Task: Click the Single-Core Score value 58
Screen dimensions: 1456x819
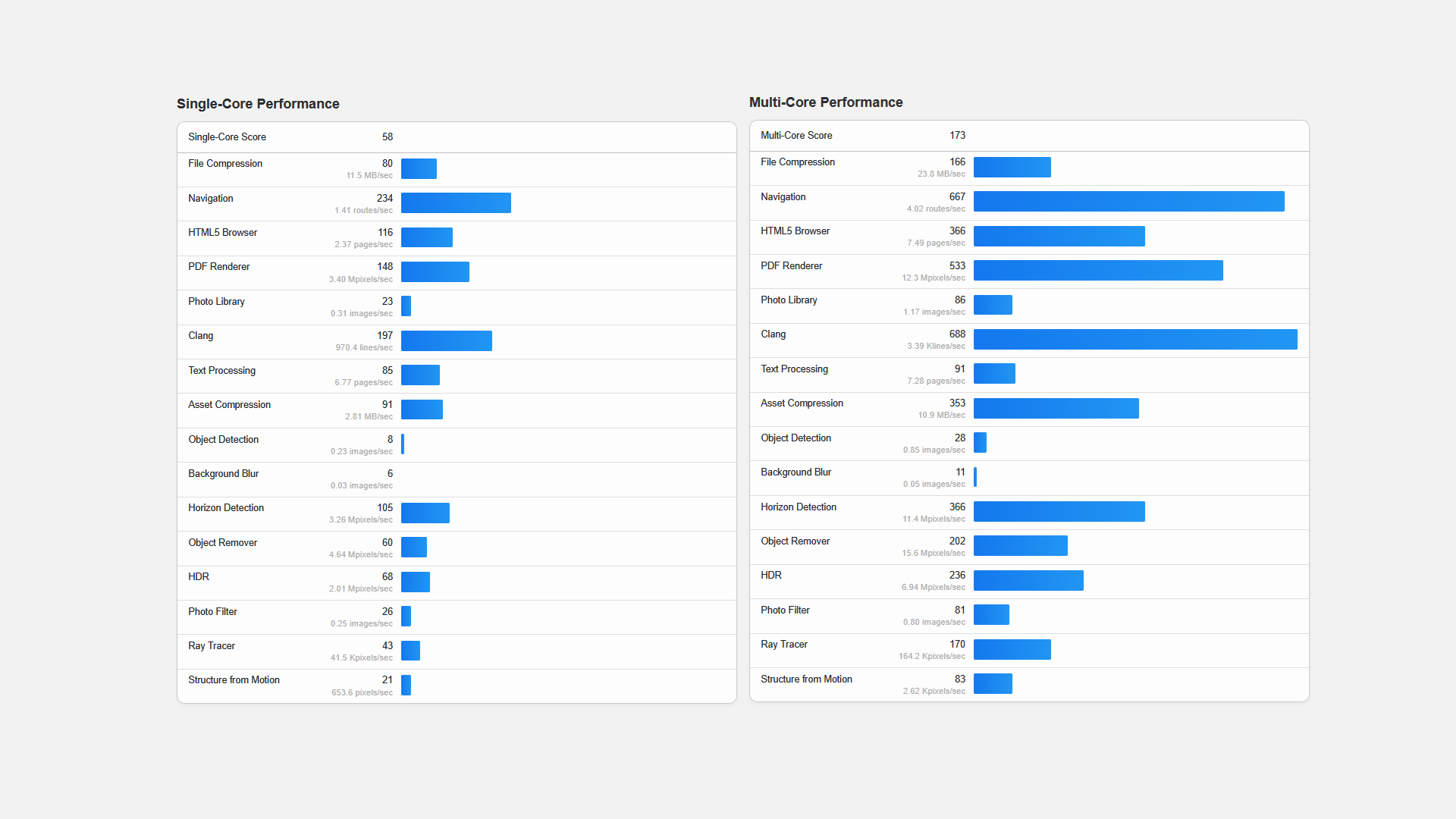Action: pos(388,137)
